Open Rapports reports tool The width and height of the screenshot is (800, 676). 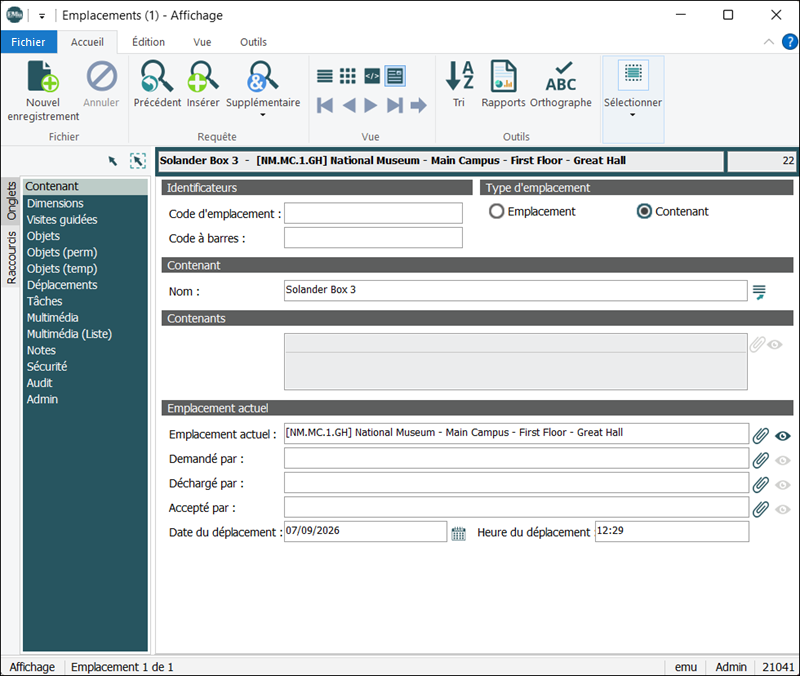click(x=503, y=84)
